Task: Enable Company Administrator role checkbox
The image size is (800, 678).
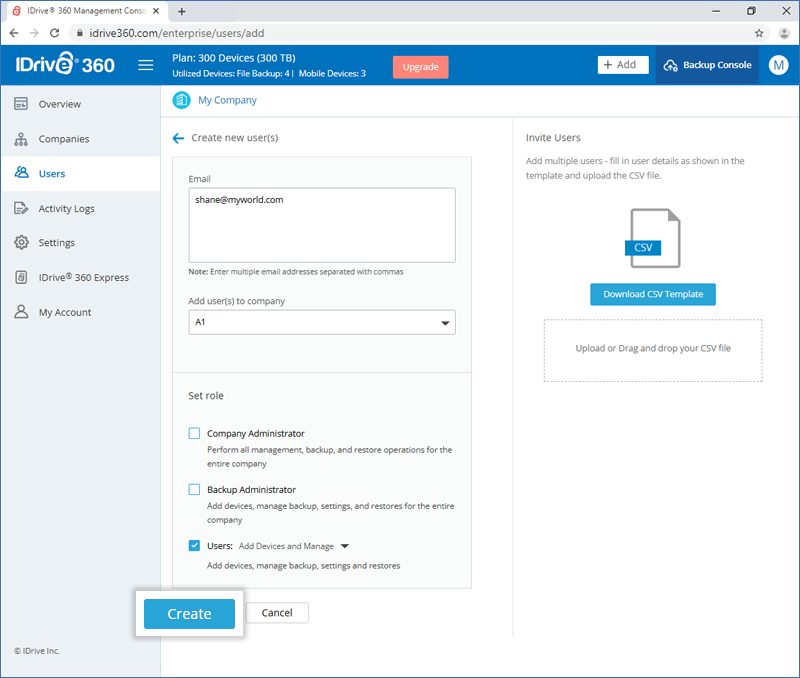Action: (x=194, y=433)
